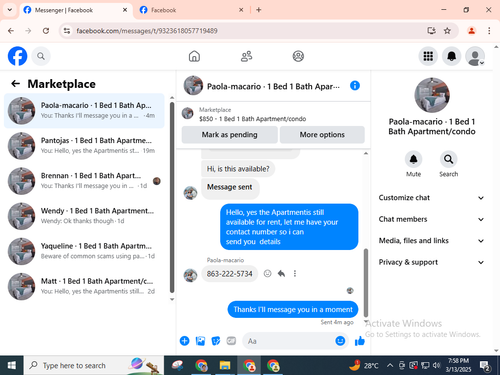Image resolution: width=500 pixels, height=375 pixels.
Task: Open the account profile avatar menu
Action: click(475, 56)
